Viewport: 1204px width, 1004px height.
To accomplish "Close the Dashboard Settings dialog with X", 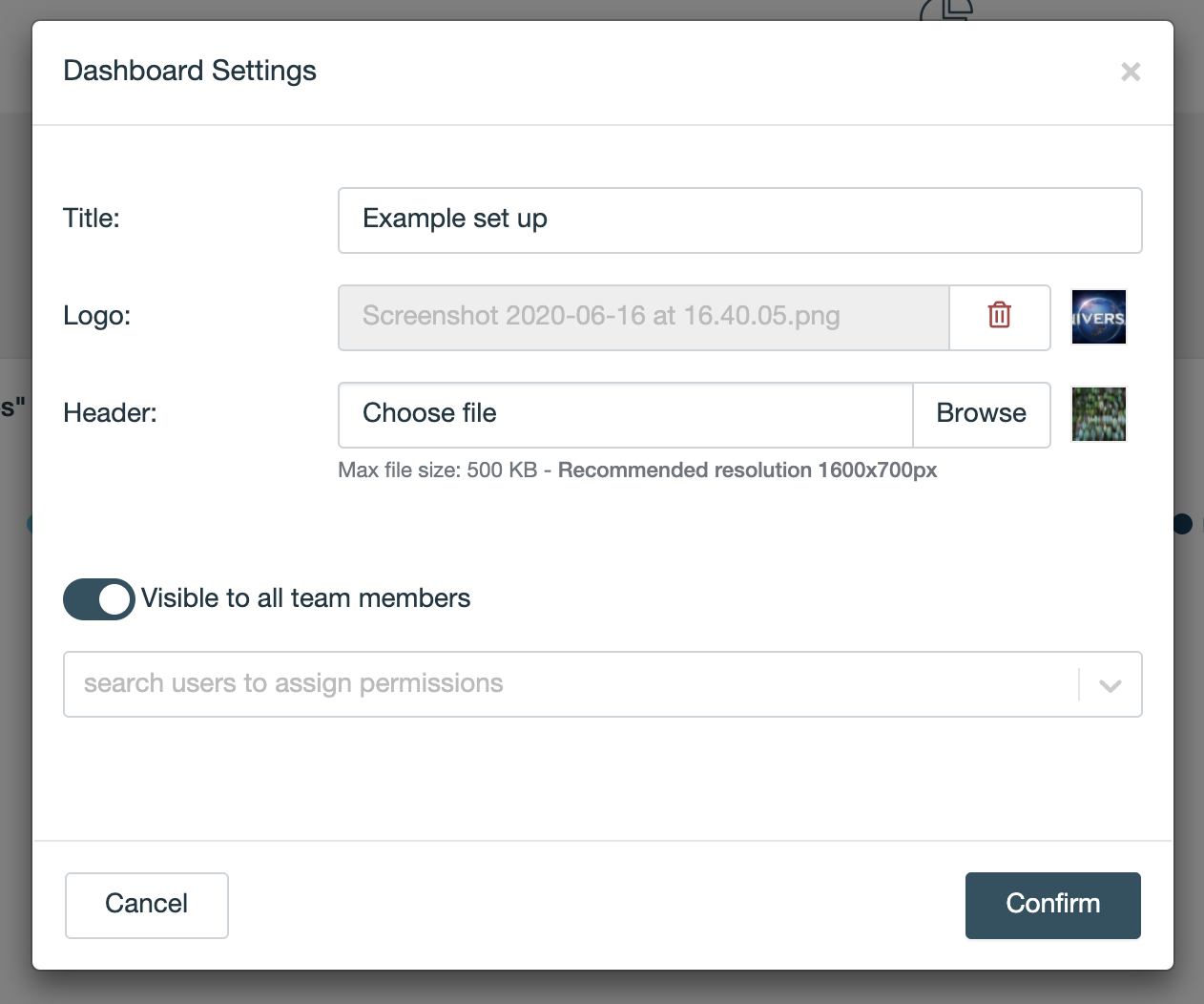I will 1131,72.
